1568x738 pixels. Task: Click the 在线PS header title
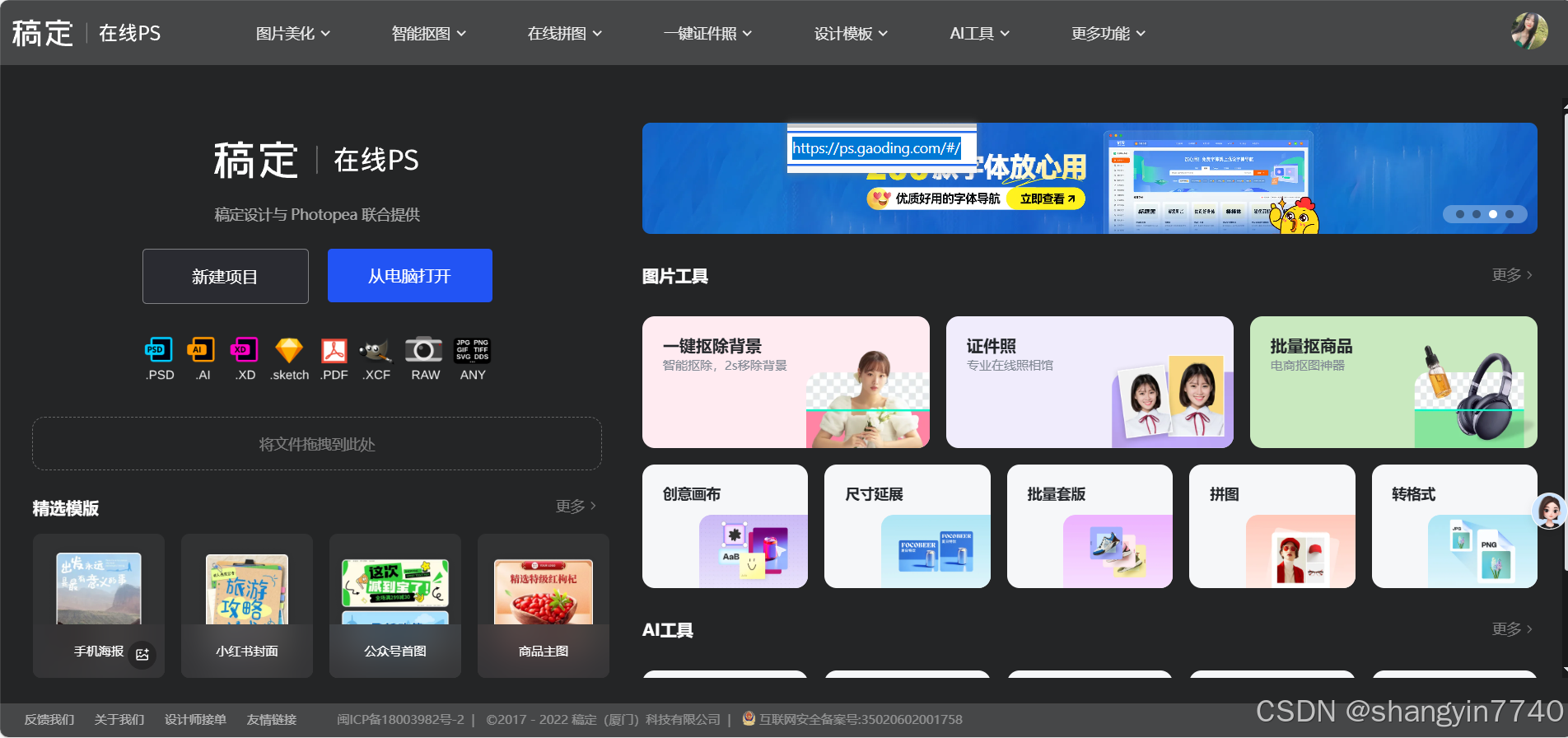pos(130,33)
